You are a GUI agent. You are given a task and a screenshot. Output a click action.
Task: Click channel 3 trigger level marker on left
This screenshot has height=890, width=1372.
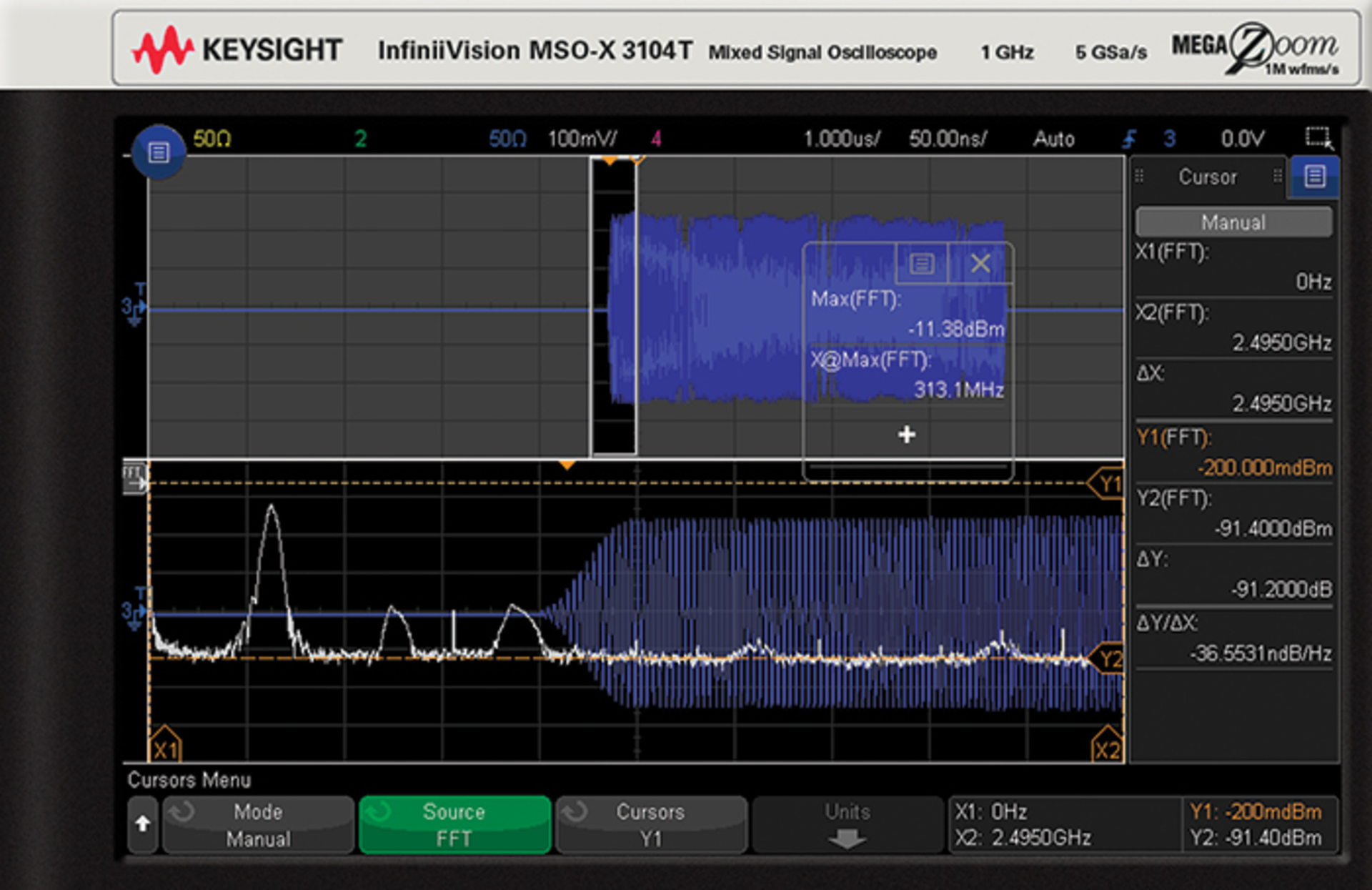coord(134,307)
